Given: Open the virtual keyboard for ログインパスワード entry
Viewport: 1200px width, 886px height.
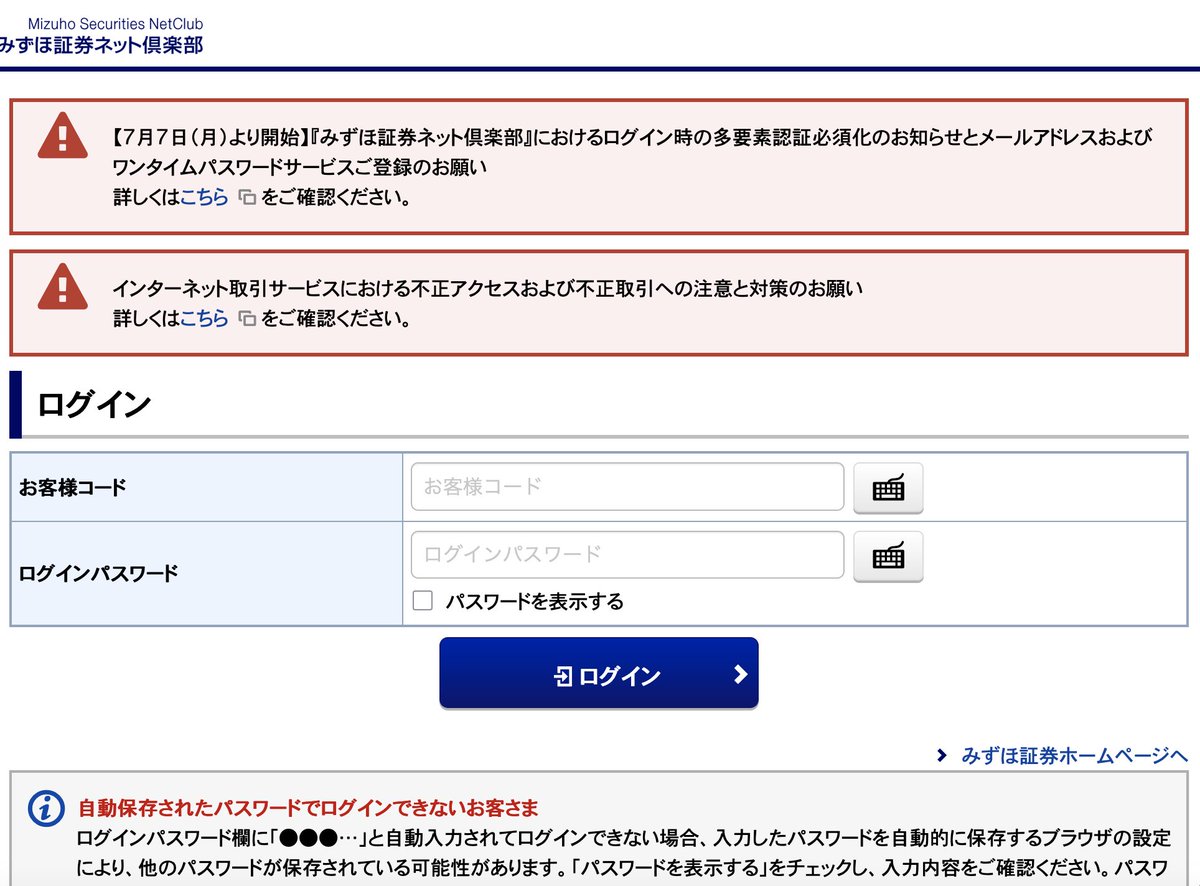Looking at the screenshot, I should click(887, 556).
